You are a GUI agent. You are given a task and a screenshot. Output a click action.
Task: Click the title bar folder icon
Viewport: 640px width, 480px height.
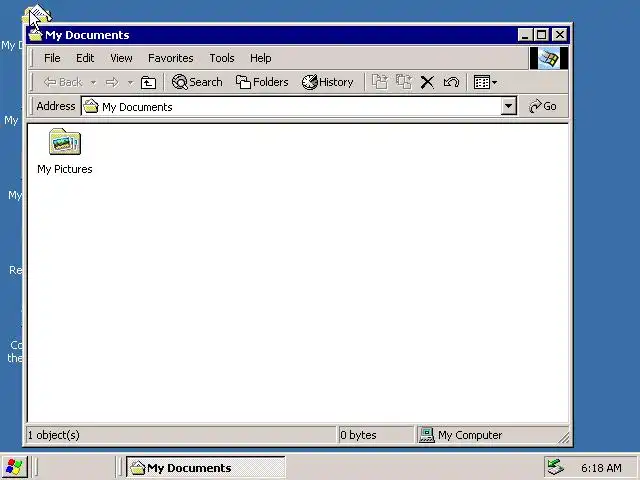(x=36, y=35)
